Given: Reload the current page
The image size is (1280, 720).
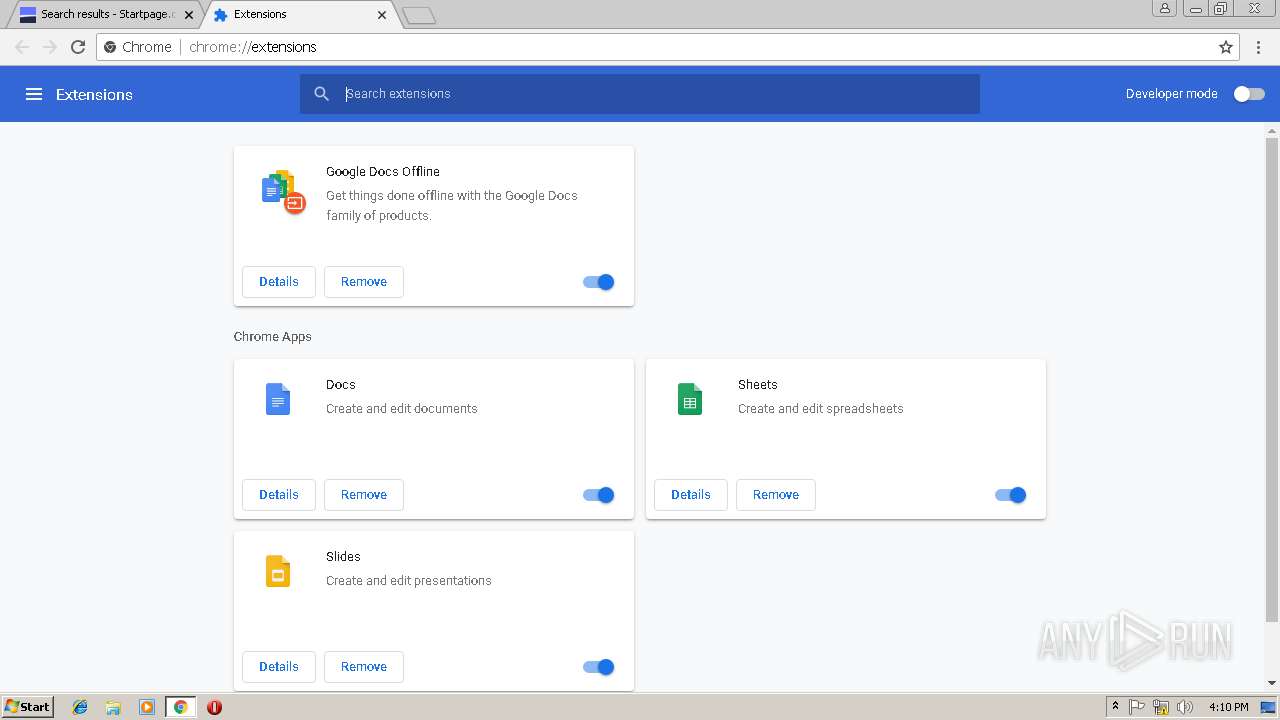Looking at the screenshot, I should pos(78,47).
